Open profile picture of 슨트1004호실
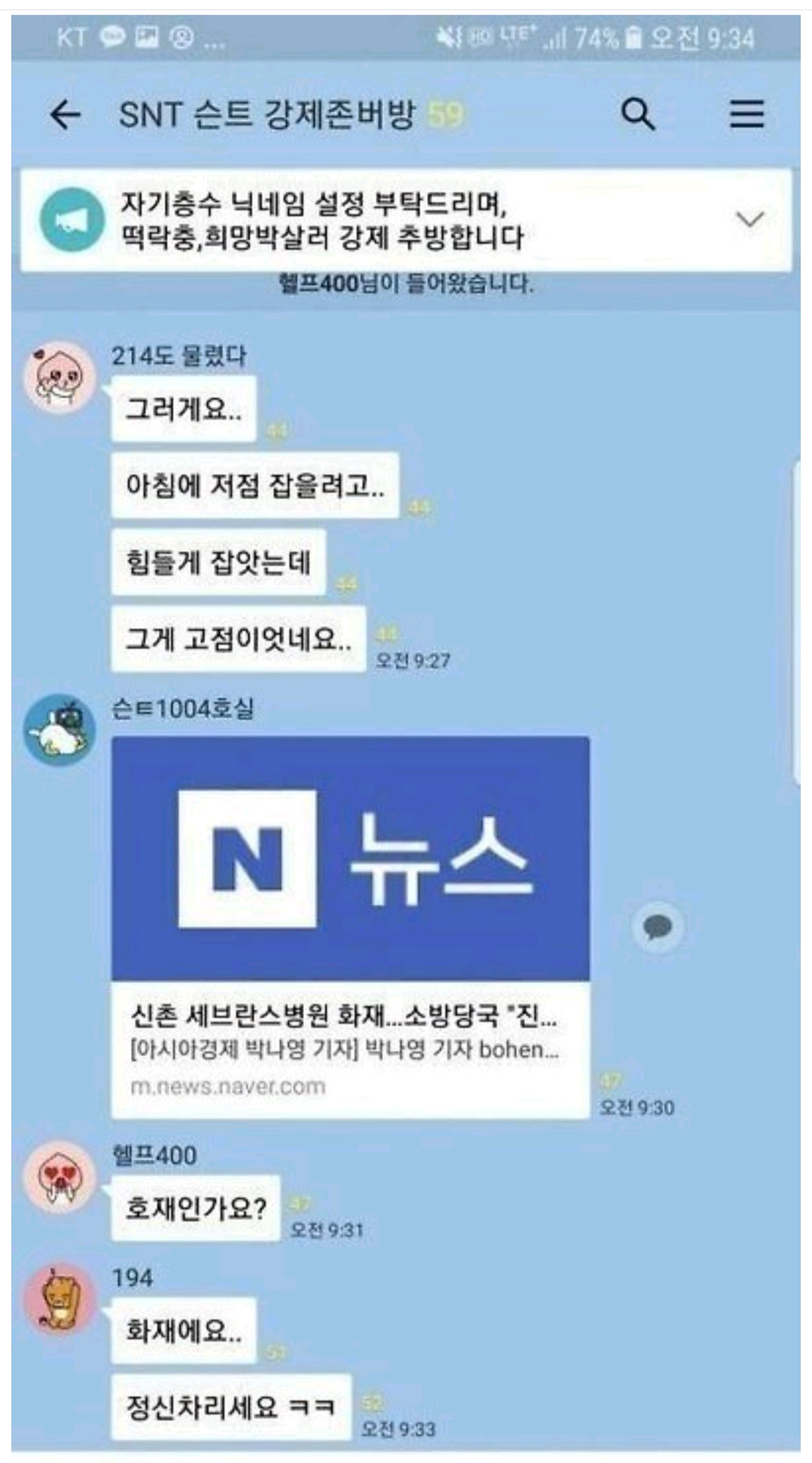Image resolution: width=812 pixels, height=1463 pixels. pos(60,730)
